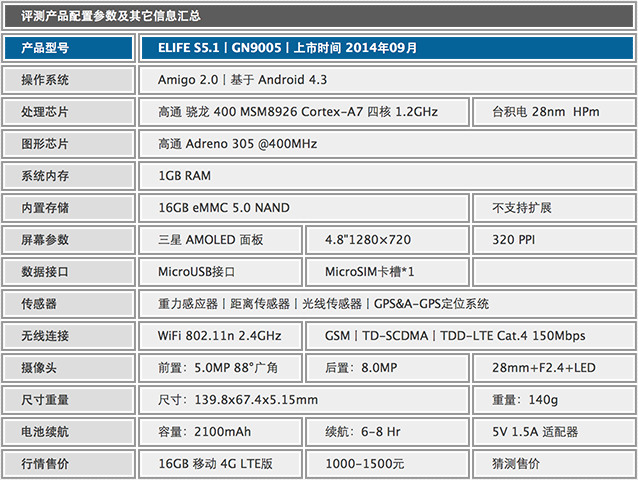The height and width of the screenshot is (480, 638).
Task: Select the 操作系统 row label
Action: (68, 80)
